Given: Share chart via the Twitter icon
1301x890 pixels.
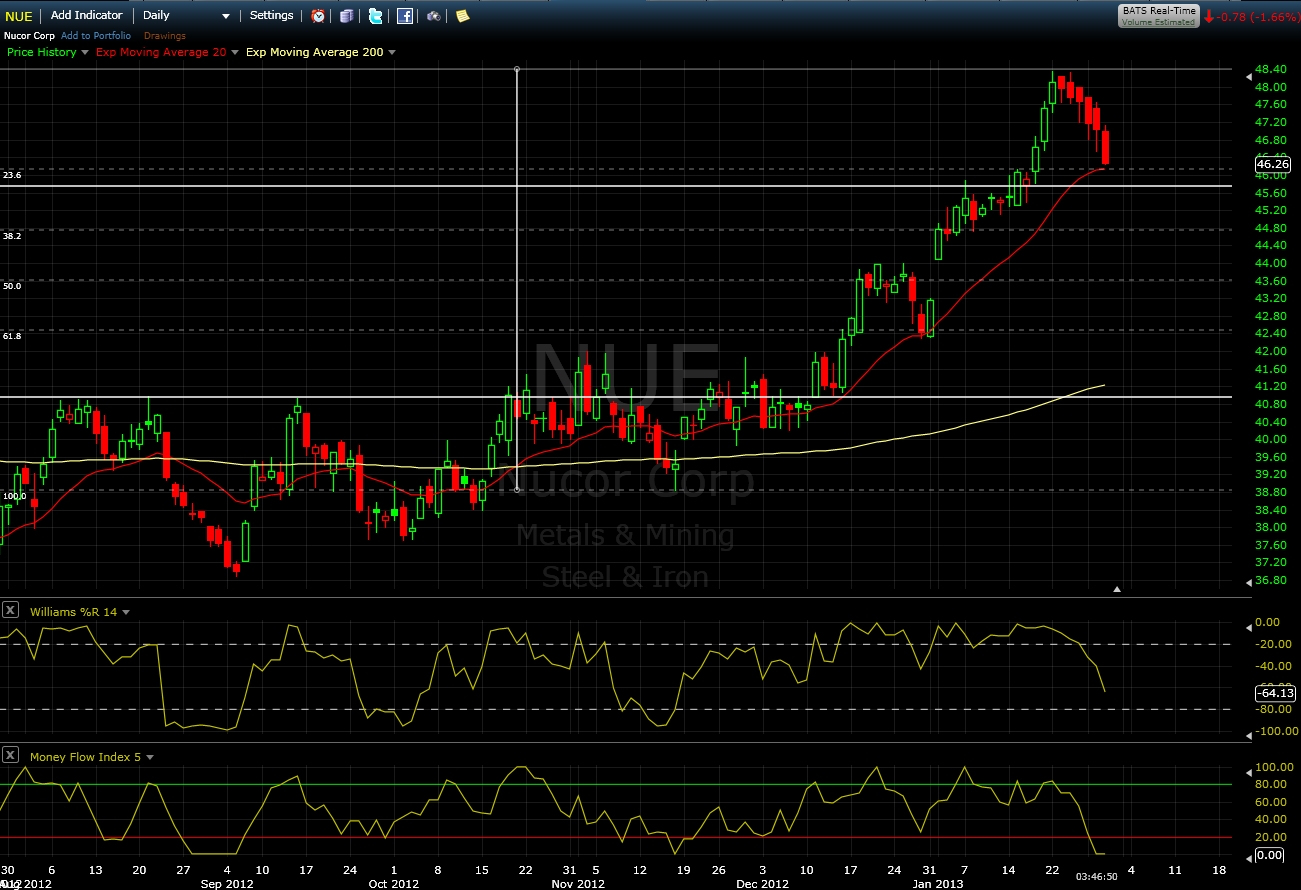Looking at the screenshot, I should point(375,16).
